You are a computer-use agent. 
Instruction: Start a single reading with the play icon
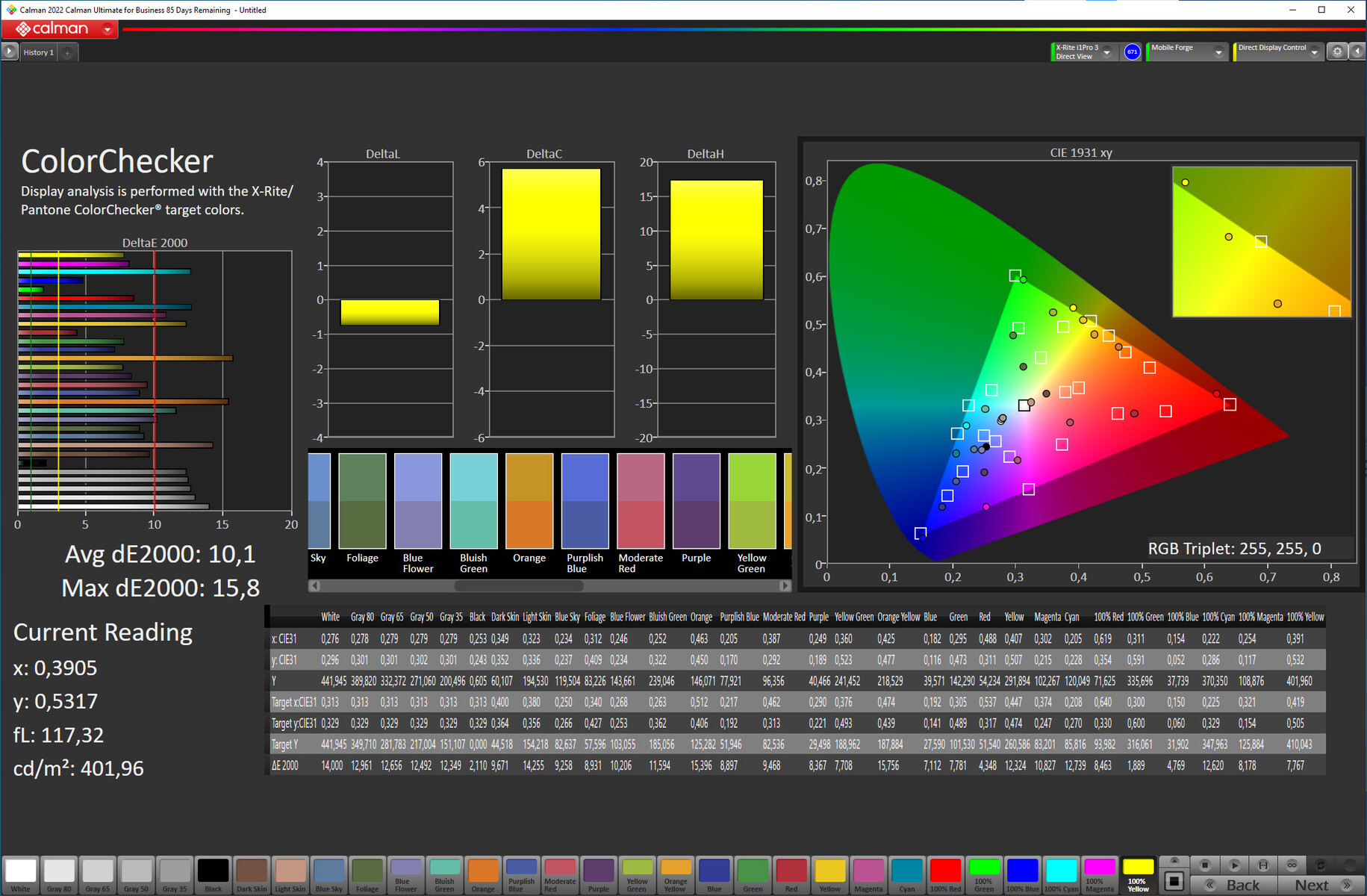1234,865
